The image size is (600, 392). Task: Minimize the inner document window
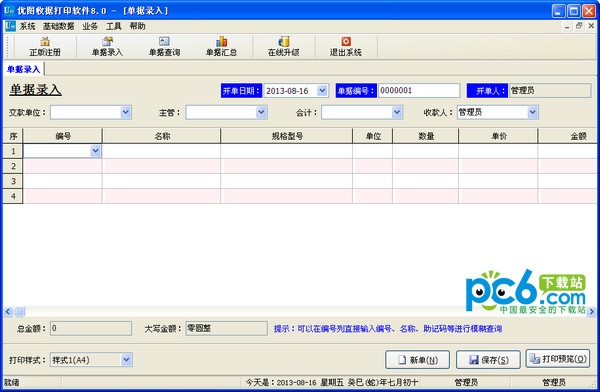tap(567, 26)
